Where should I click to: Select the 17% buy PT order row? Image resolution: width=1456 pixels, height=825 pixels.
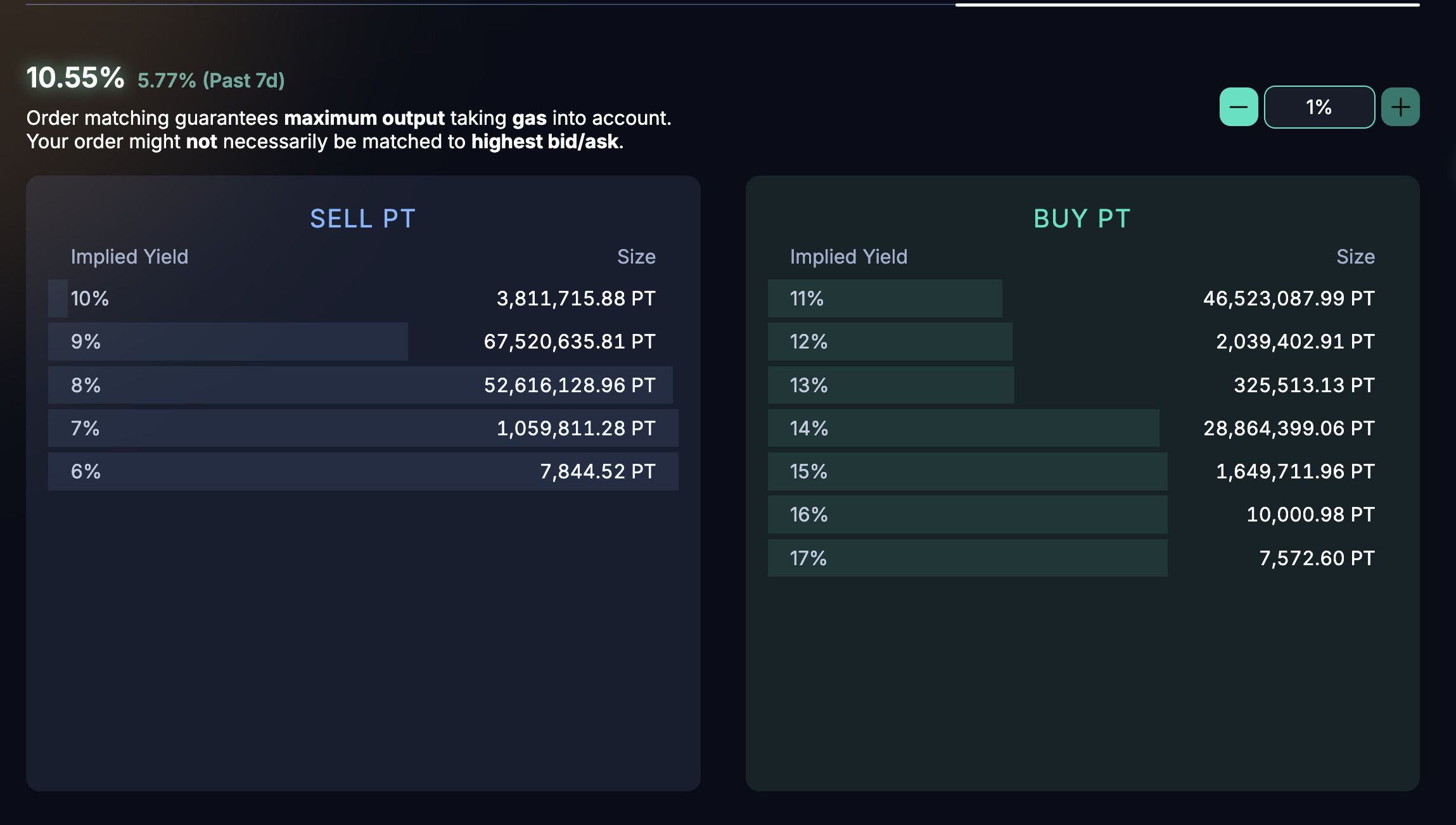1082,558
